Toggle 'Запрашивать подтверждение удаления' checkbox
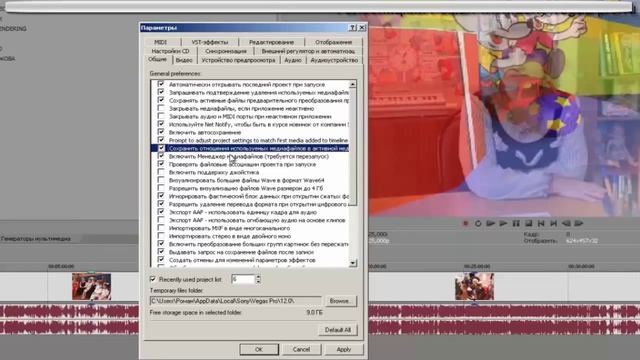The width and height of the screenshot is (640, 360). click(x=161, y=92)
